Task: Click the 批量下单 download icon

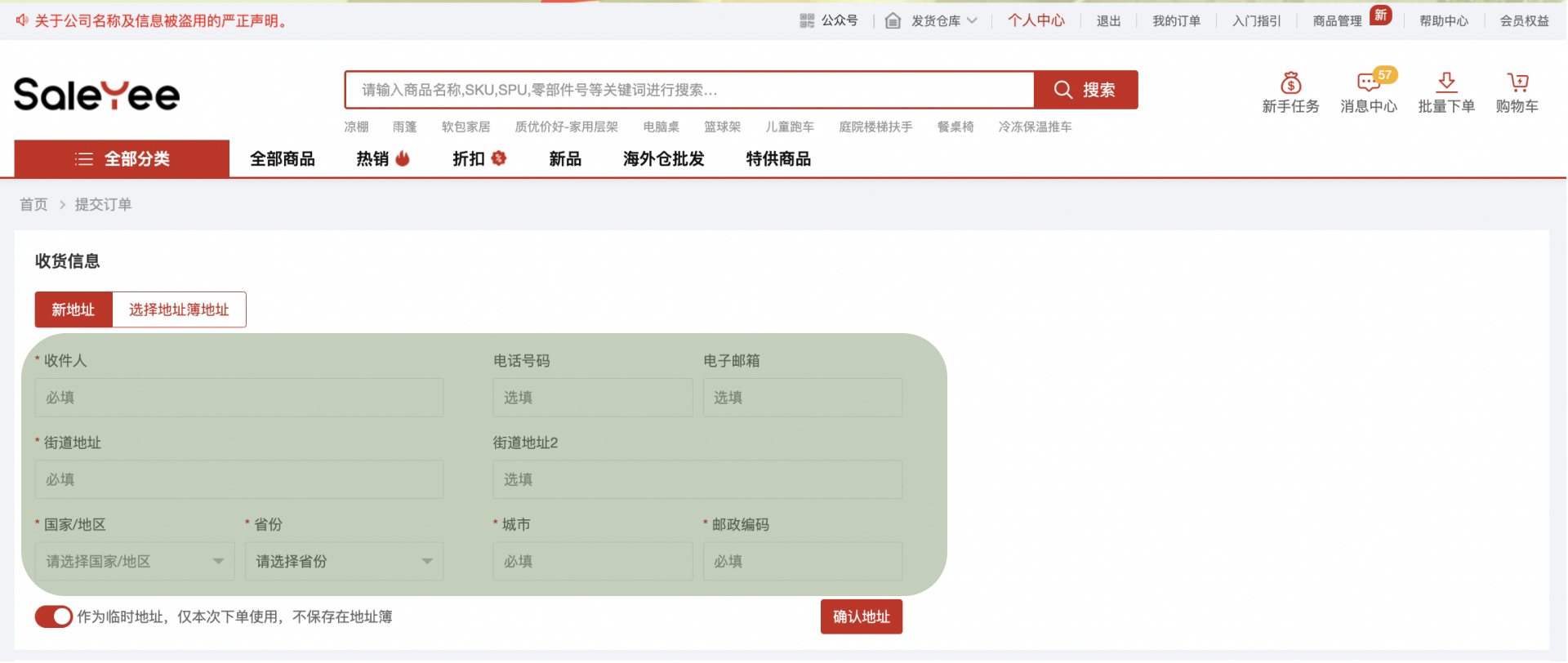Action: 1446,82
